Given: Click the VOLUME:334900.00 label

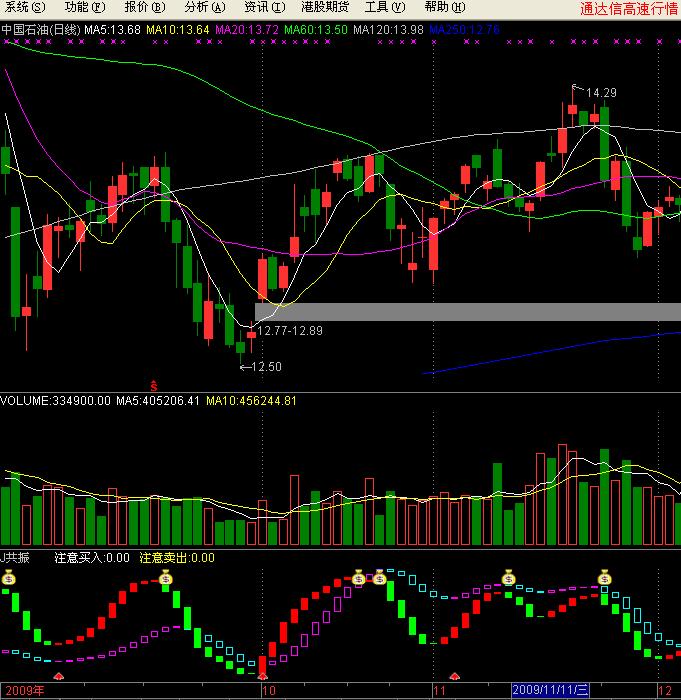Looking at the screenshot, I should coord(55,401).
